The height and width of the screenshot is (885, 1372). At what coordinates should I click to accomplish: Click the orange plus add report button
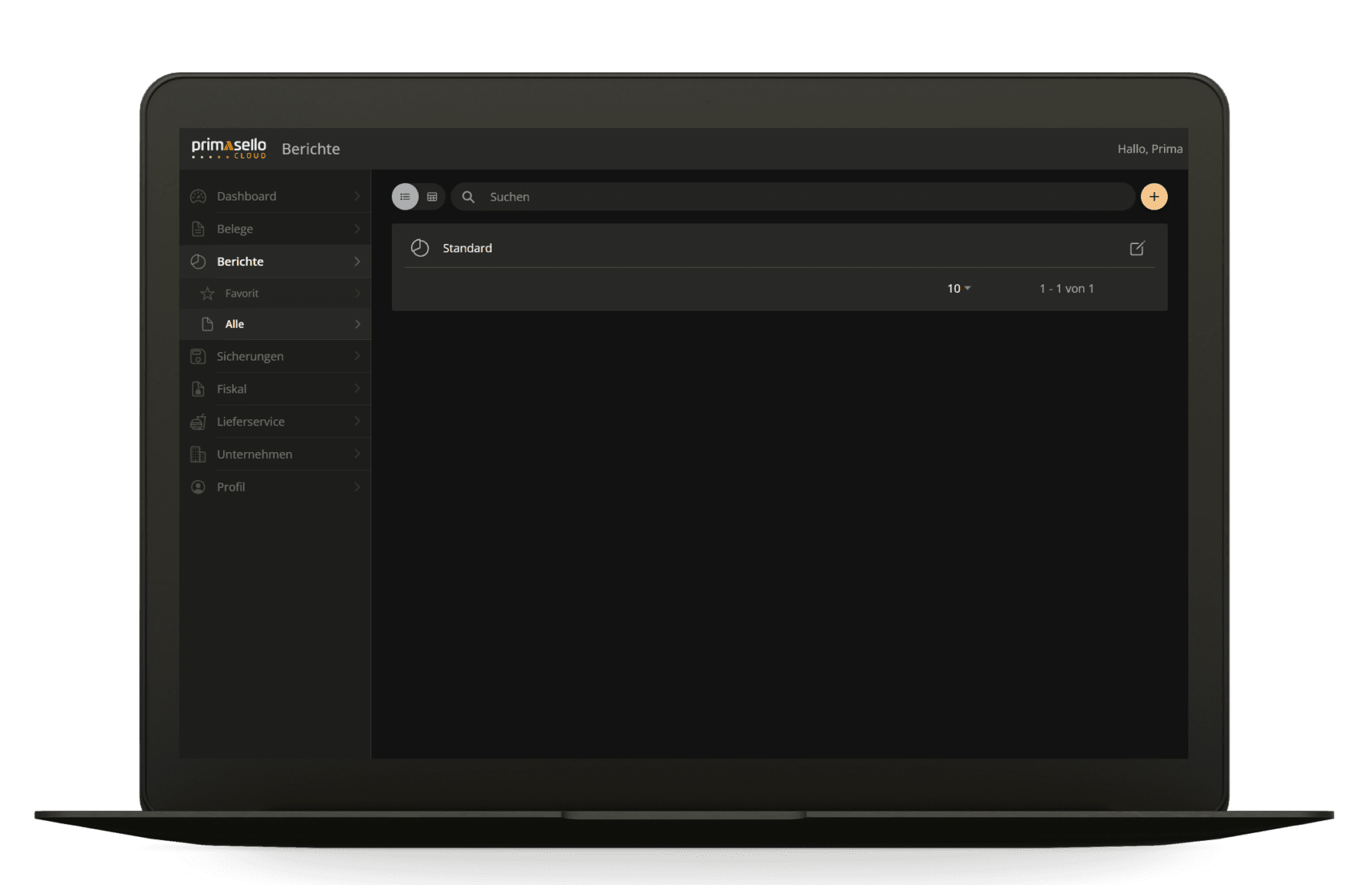coord(1153,197)
